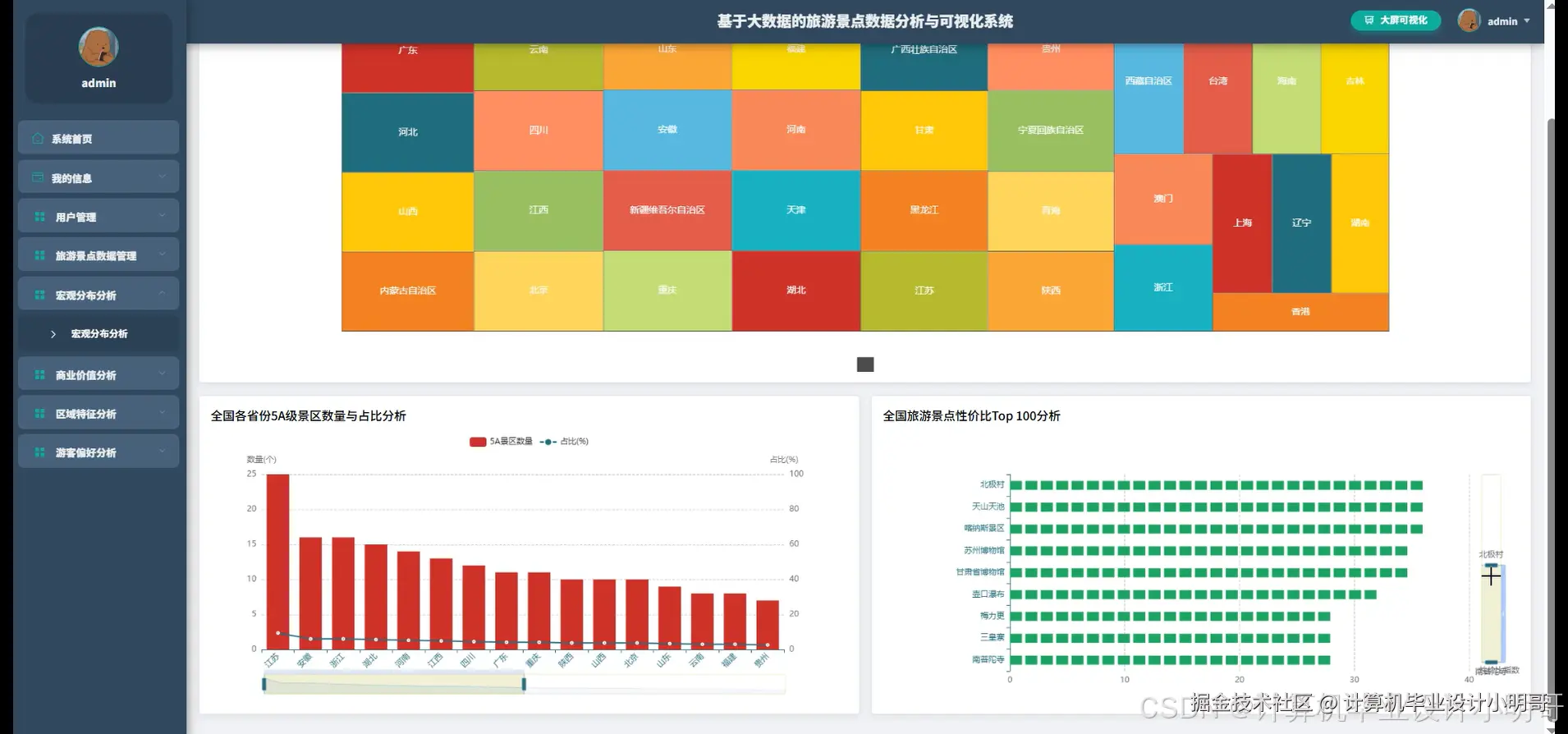The height and width of the screenshot is (734, 1568).
Task: Open the admin dropdown arrow in header
Action: click(x=1527, y=21)
